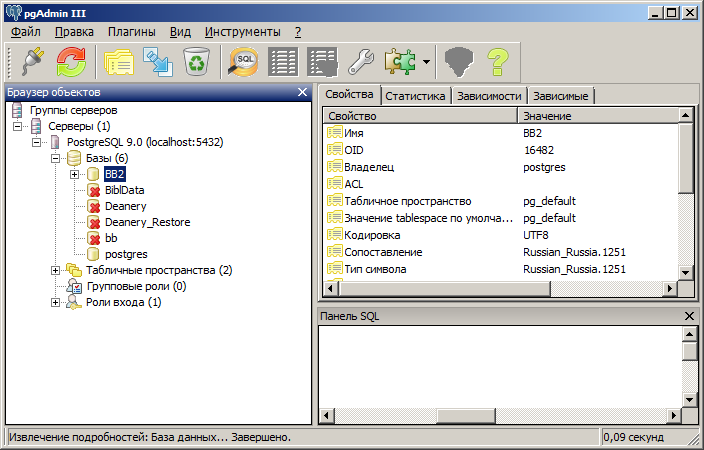
Task: Select the BB2 database
Action: (114, 174)
